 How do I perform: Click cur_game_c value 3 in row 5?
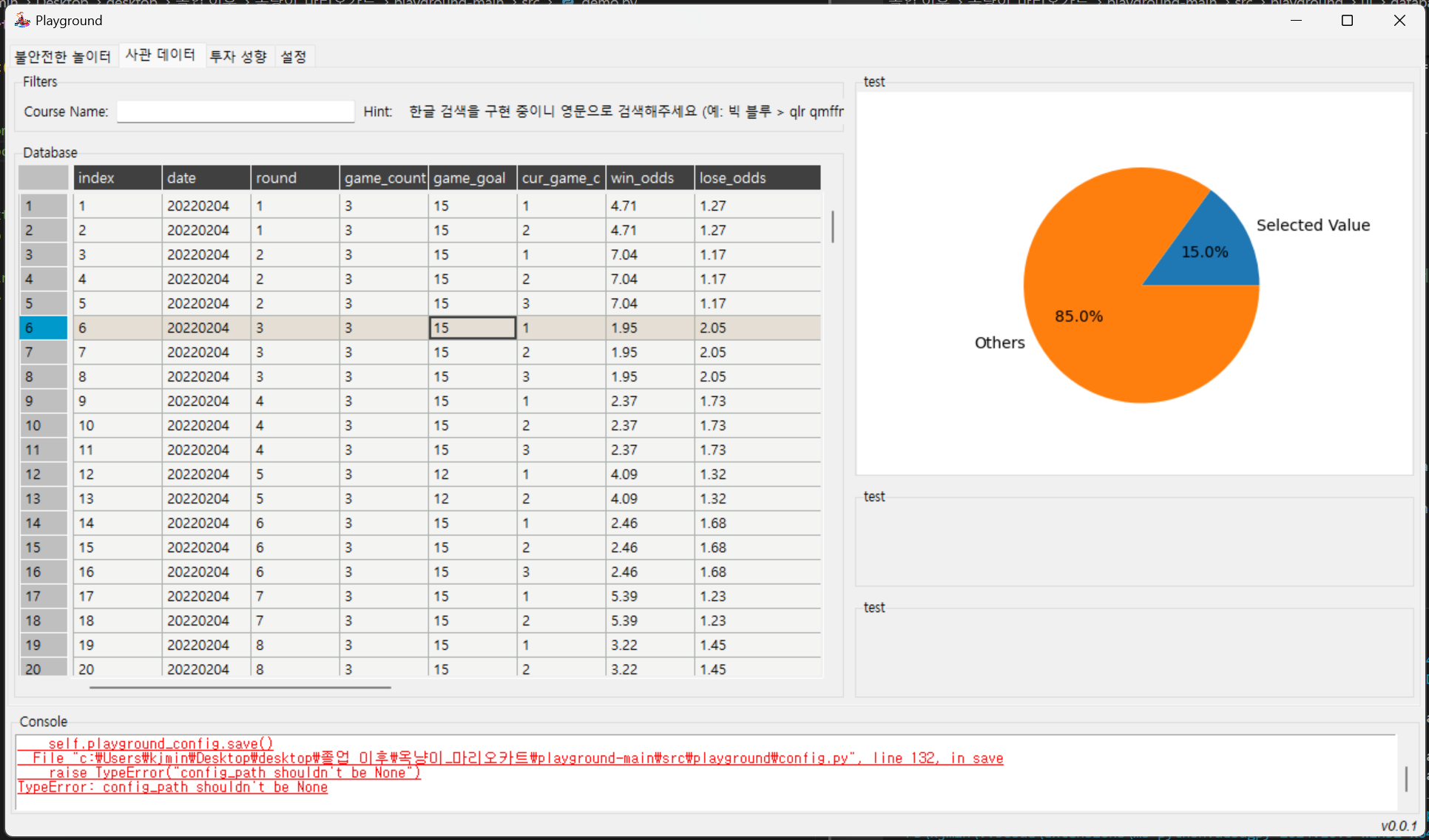561,303
